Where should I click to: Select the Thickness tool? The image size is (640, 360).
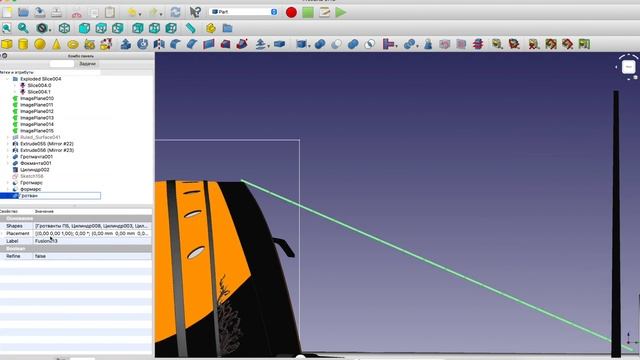pos(280,44)
